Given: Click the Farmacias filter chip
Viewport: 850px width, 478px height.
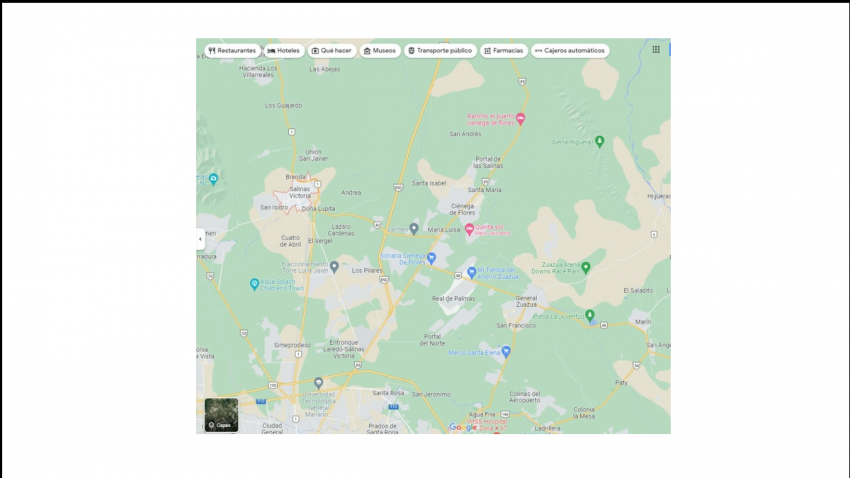Looking at the screenshot, I should [503, 50].
